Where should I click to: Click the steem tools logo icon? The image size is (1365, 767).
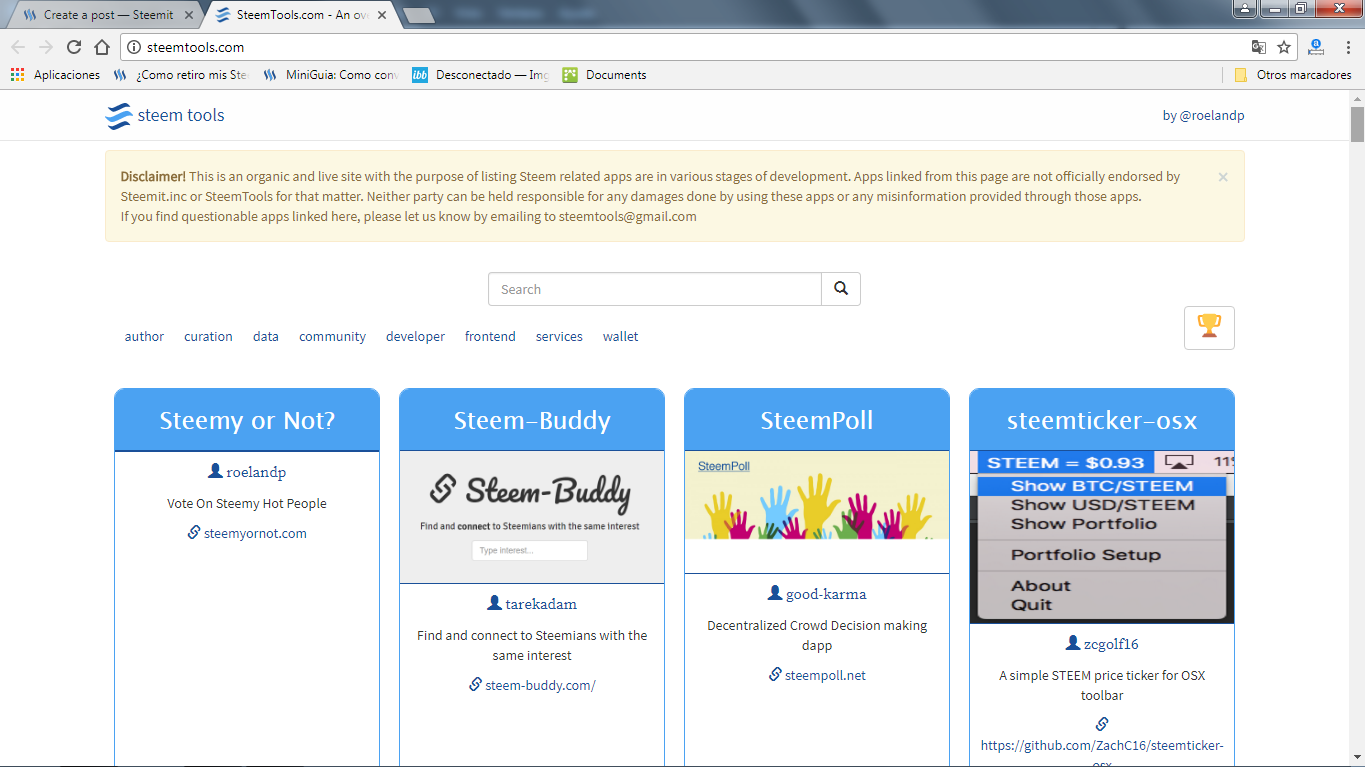(x=118, y=116)
